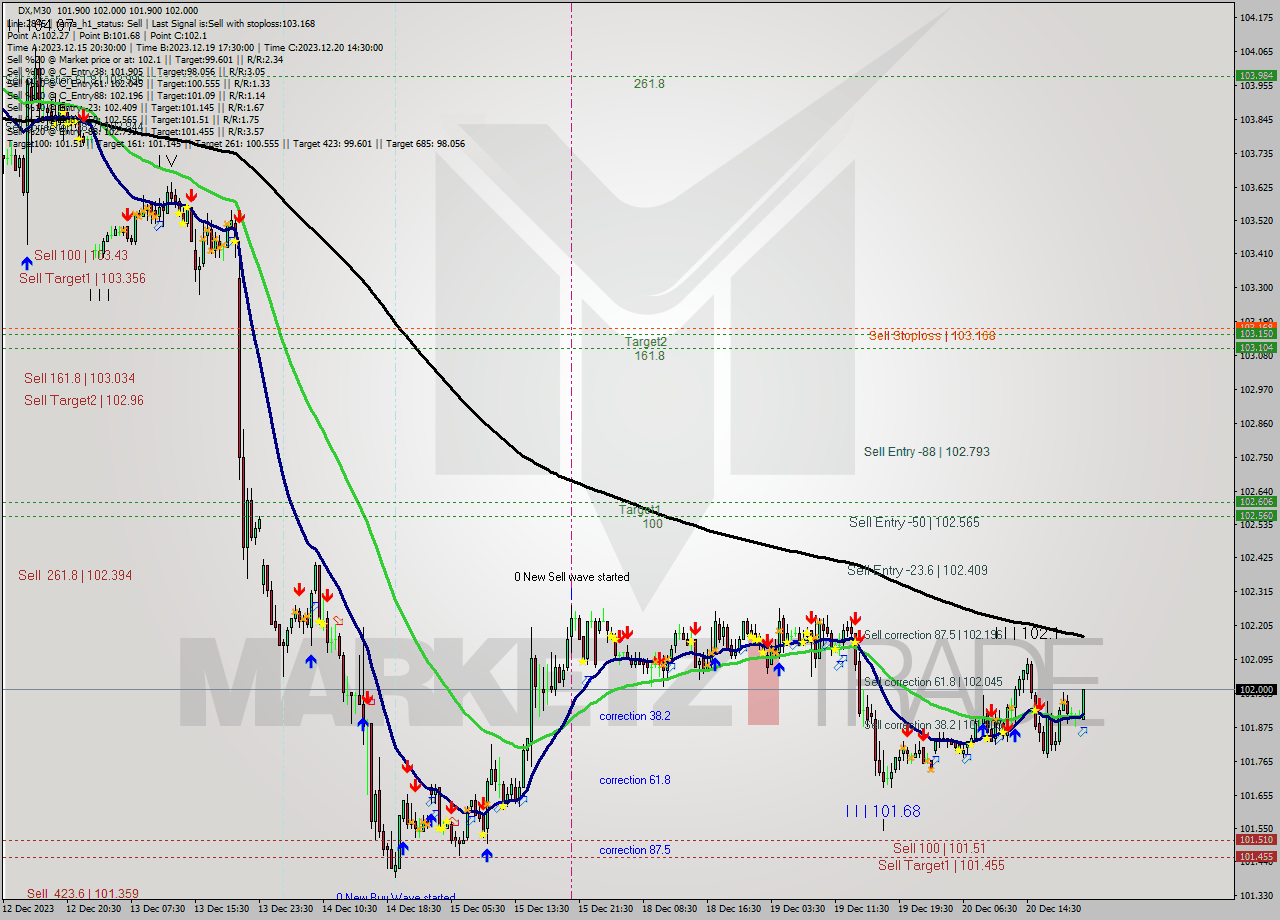Click the green 102.606 price tag
Image resolution: width=1280 pixels, height=920 pixels.
(x=1256, y=502)
